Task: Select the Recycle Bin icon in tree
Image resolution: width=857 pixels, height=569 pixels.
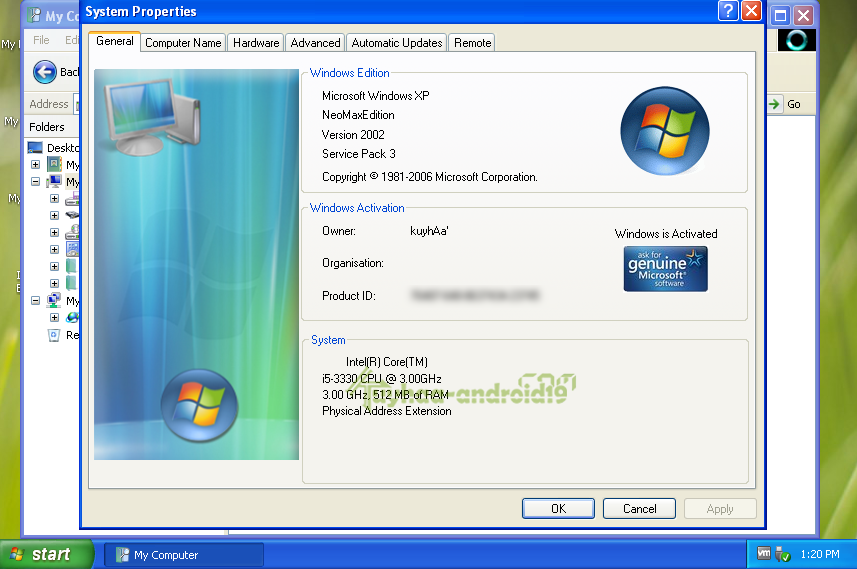Action: pyautogui.click(x=54, y=335)
